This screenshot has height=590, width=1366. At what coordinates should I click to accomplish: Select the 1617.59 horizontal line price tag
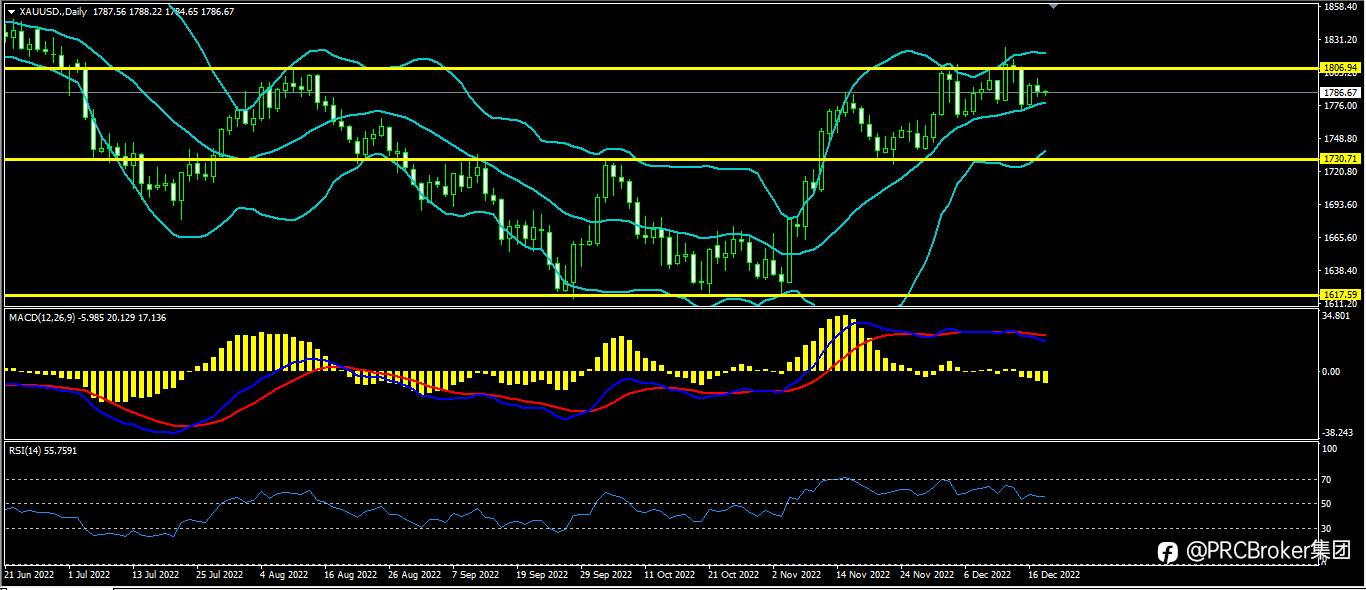click(1338, 294)
